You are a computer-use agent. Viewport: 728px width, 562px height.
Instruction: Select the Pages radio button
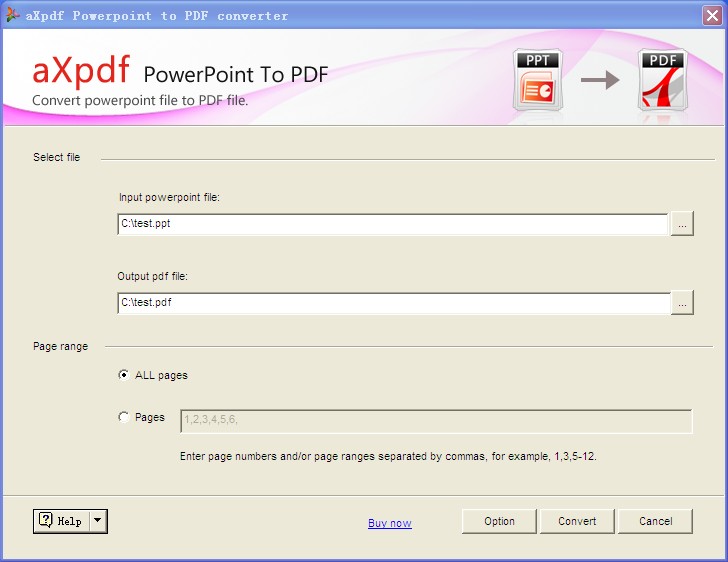coord(124,417)
